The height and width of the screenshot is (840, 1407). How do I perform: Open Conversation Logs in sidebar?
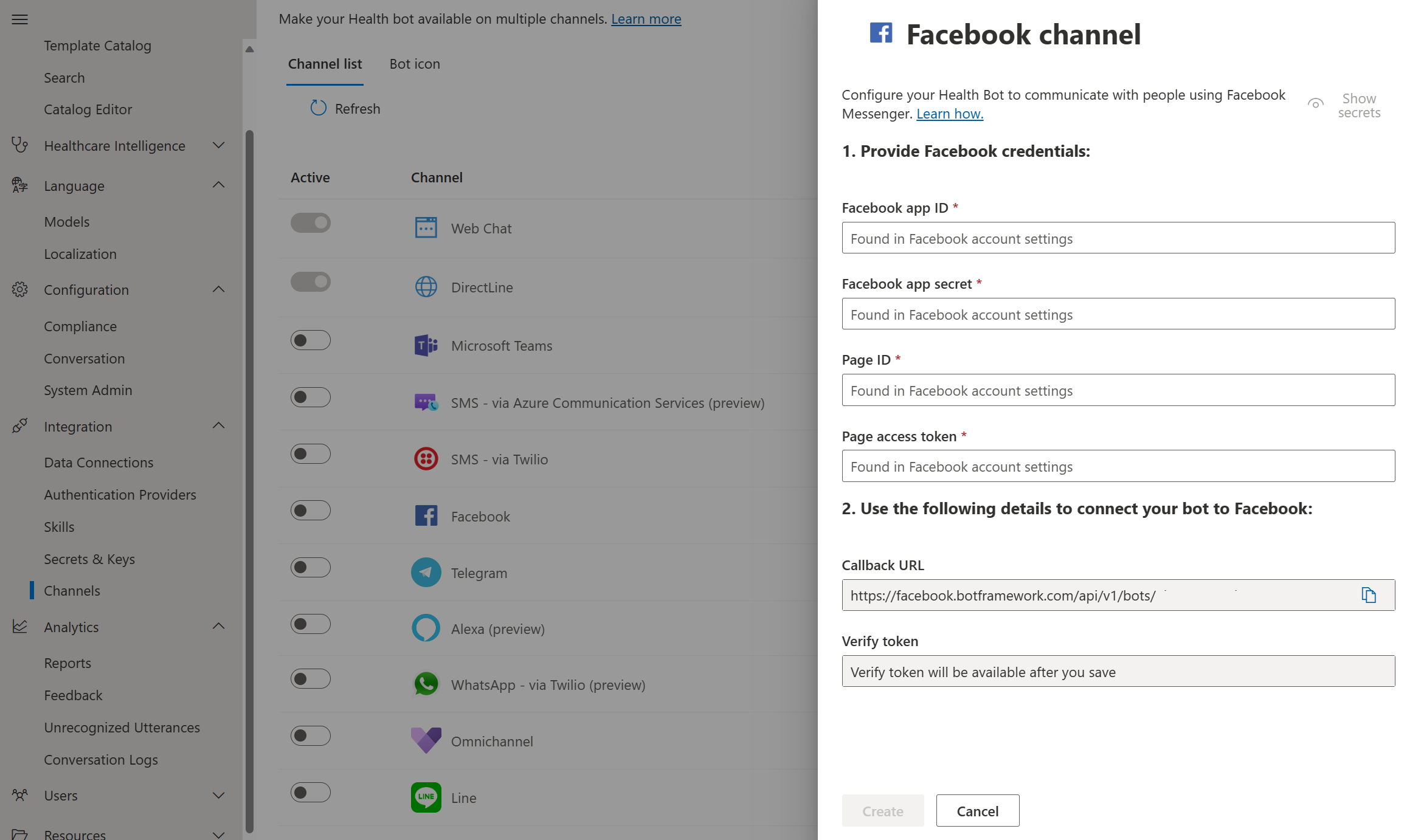[101, 760]
